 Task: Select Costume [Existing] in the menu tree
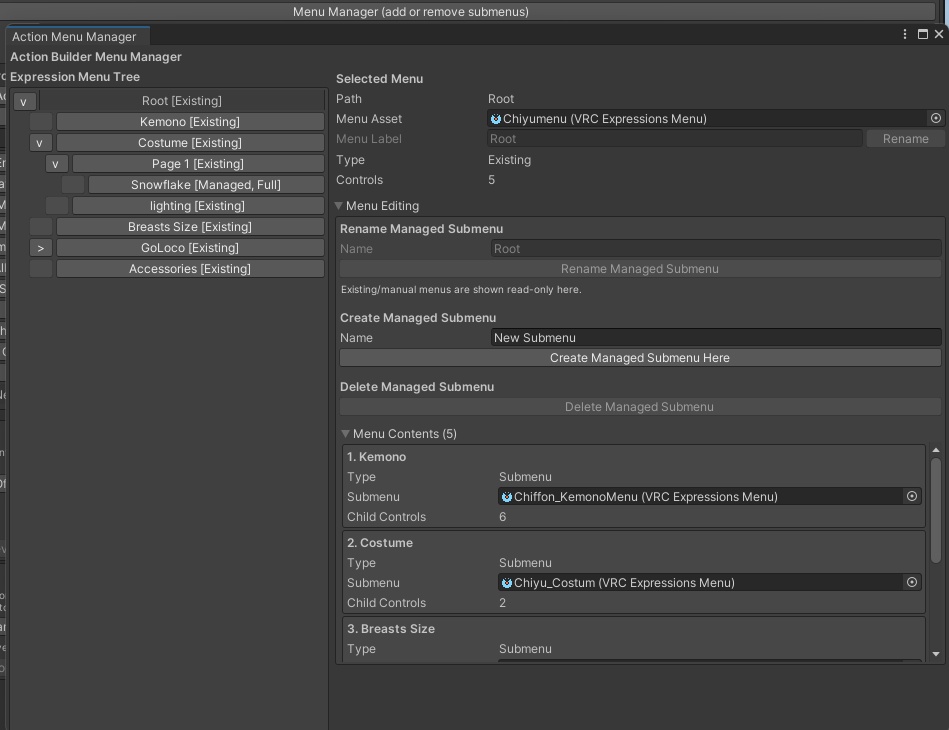point(190,143)
